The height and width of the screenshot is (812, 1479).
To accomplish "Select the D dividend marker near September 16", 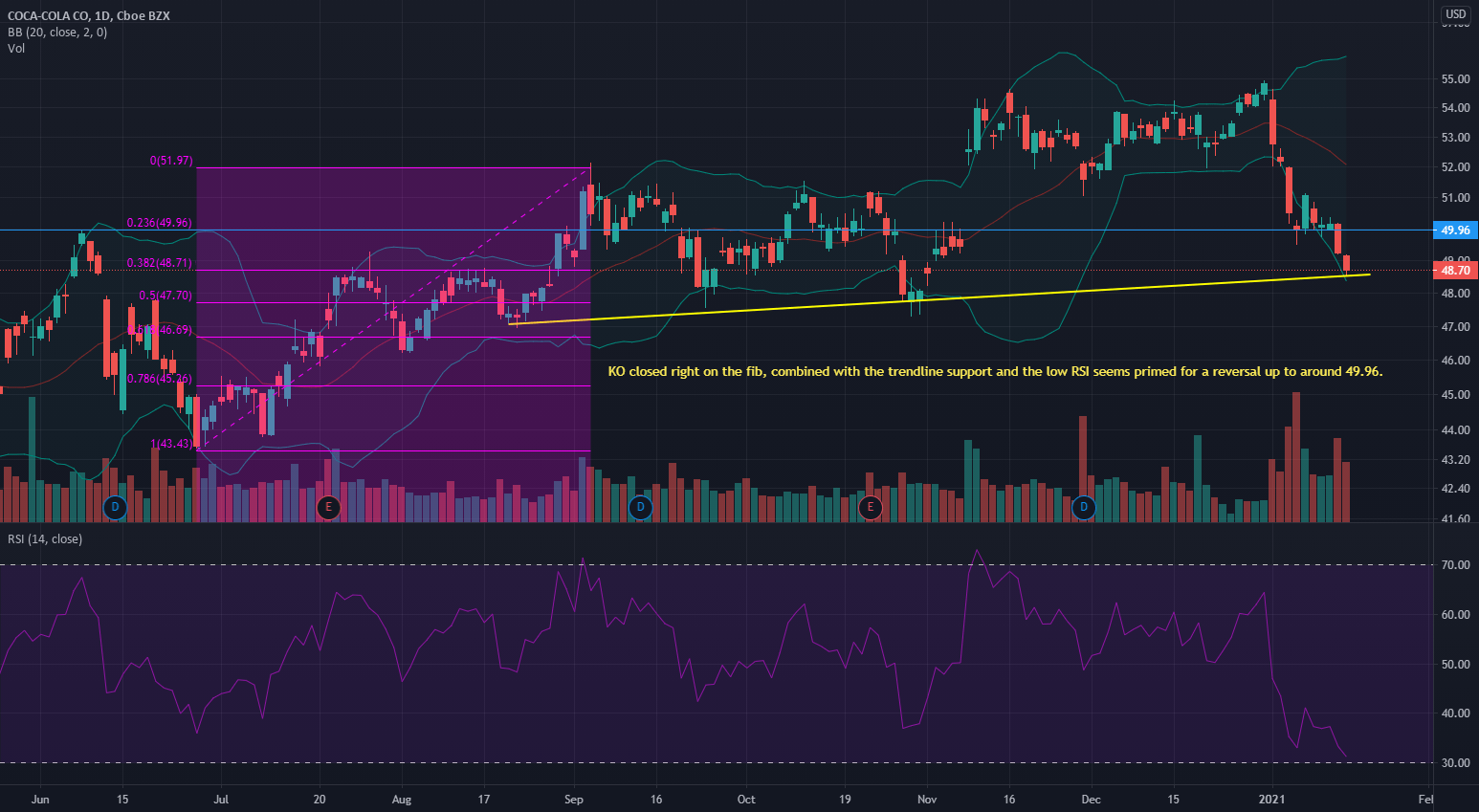I will tap(639, 508).
